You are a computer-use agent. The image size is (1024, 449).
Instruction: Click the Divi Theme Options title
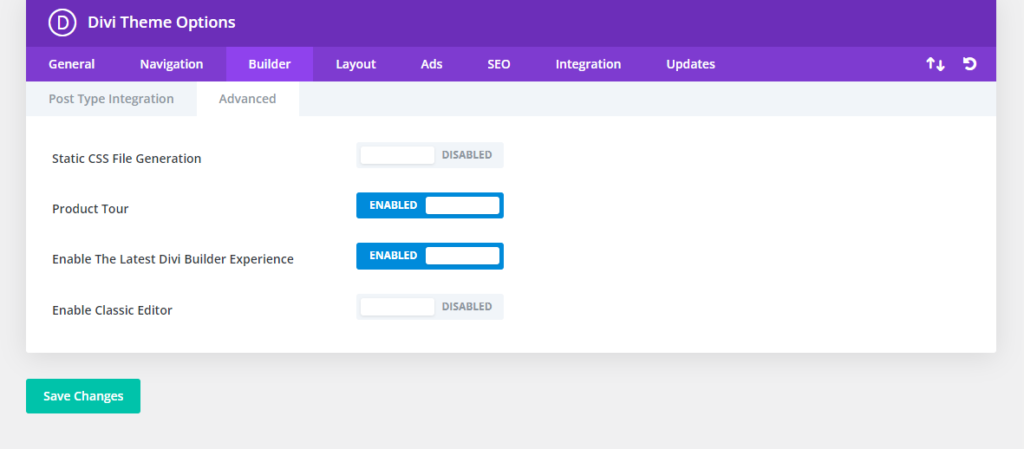click(161, 23)
